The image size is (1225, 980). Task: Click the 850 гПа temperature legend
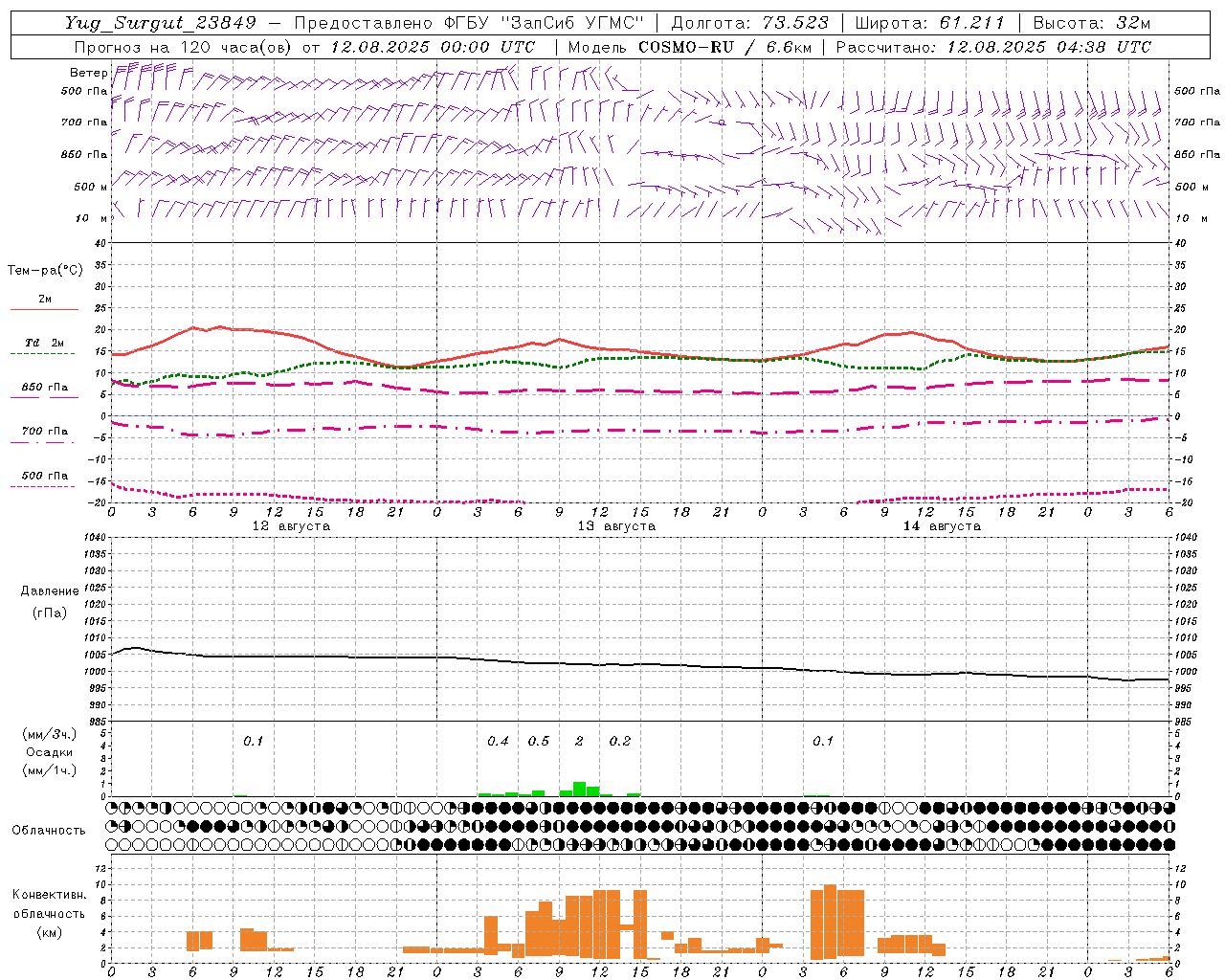44,388
